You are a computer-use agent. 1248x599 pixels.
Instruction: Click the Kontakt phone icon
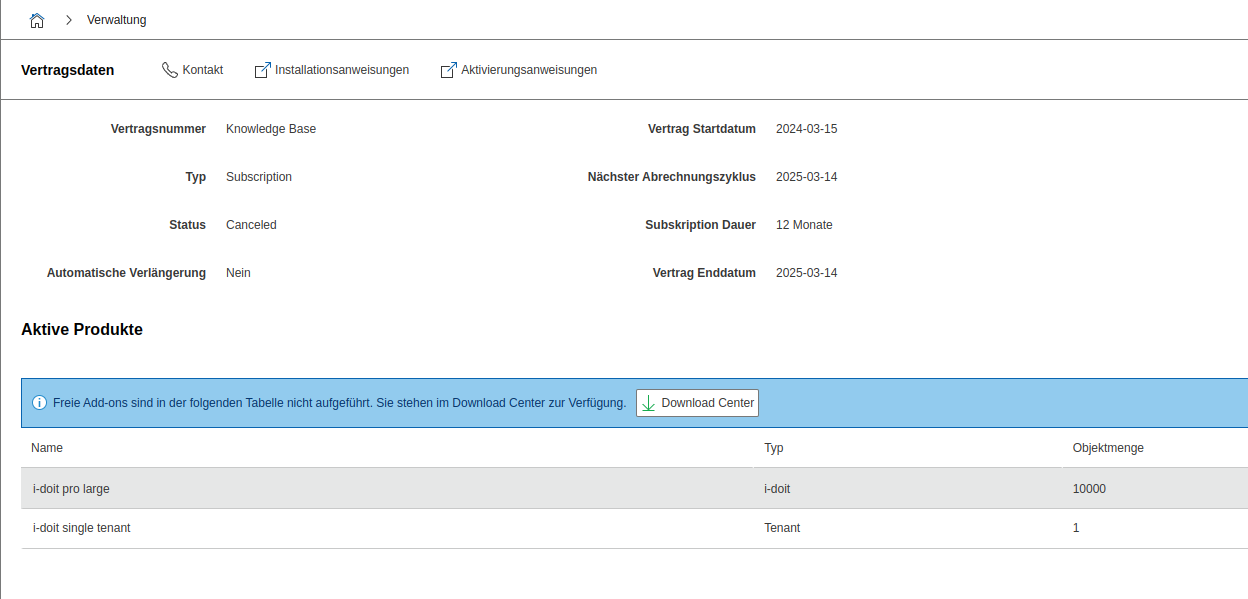click(x=170, y=70)
